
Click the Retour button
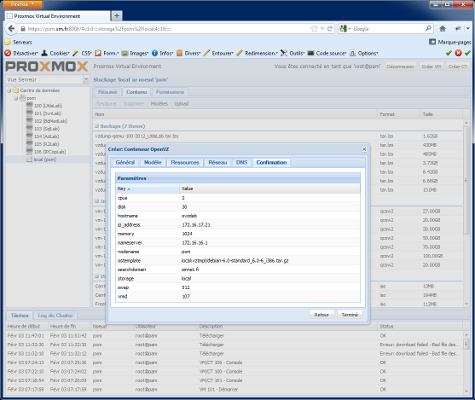click(322, 314)
